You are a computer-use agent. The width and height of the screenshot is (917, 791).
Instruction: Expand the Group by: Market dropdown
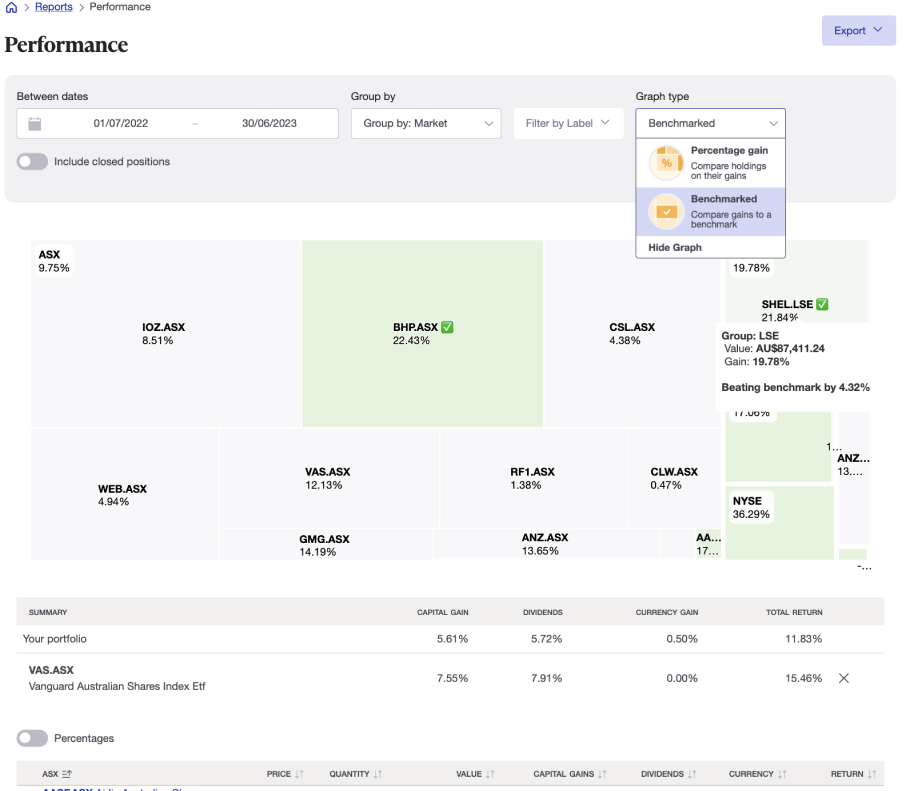(x=426, y=123)
